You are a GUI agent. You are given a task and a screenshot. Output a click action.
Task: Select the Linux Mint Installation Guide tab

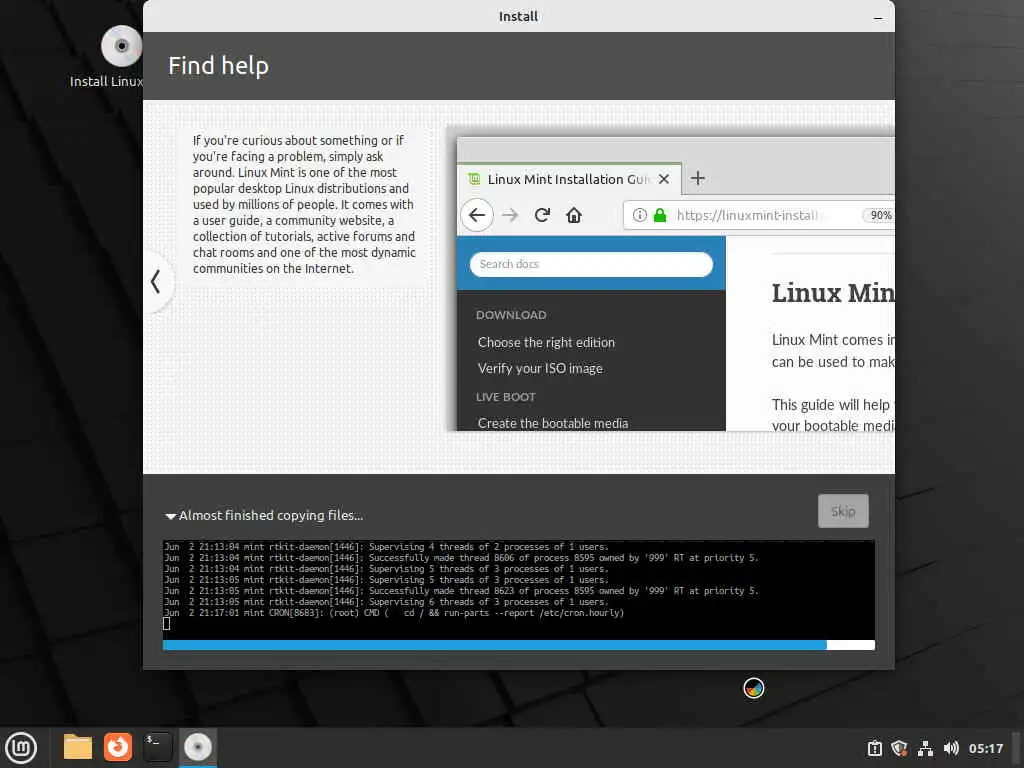coord(569,179)
